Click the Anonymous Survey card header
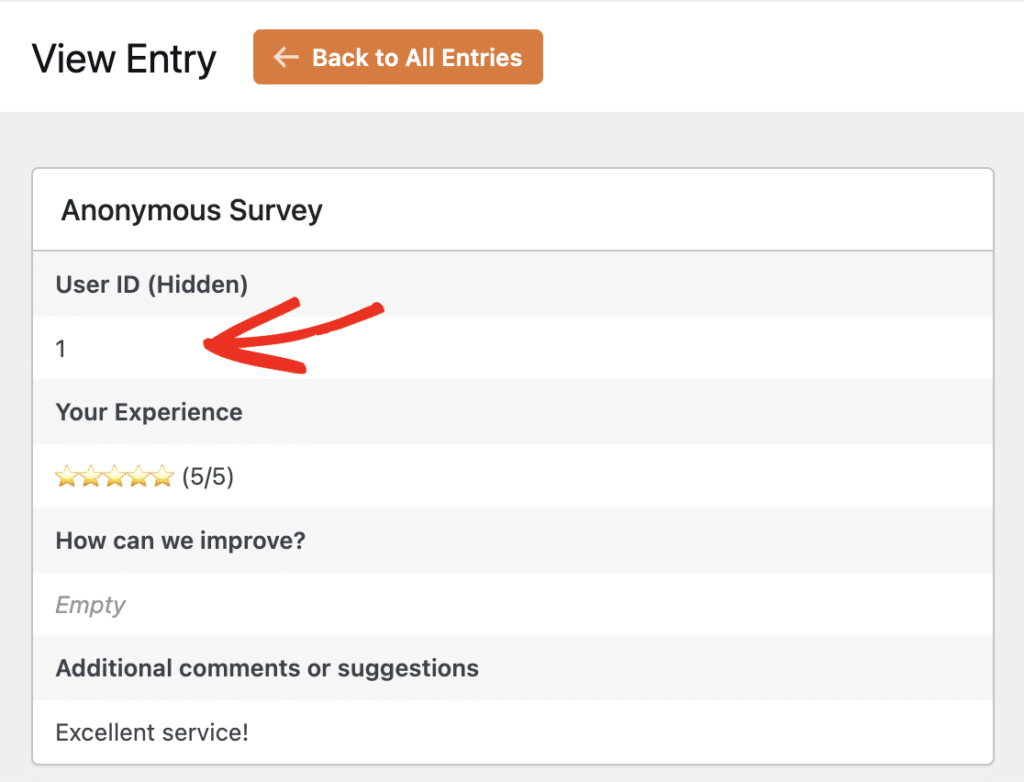The height and width of the screenshot is (782, 1024). [x=192, y=210]
